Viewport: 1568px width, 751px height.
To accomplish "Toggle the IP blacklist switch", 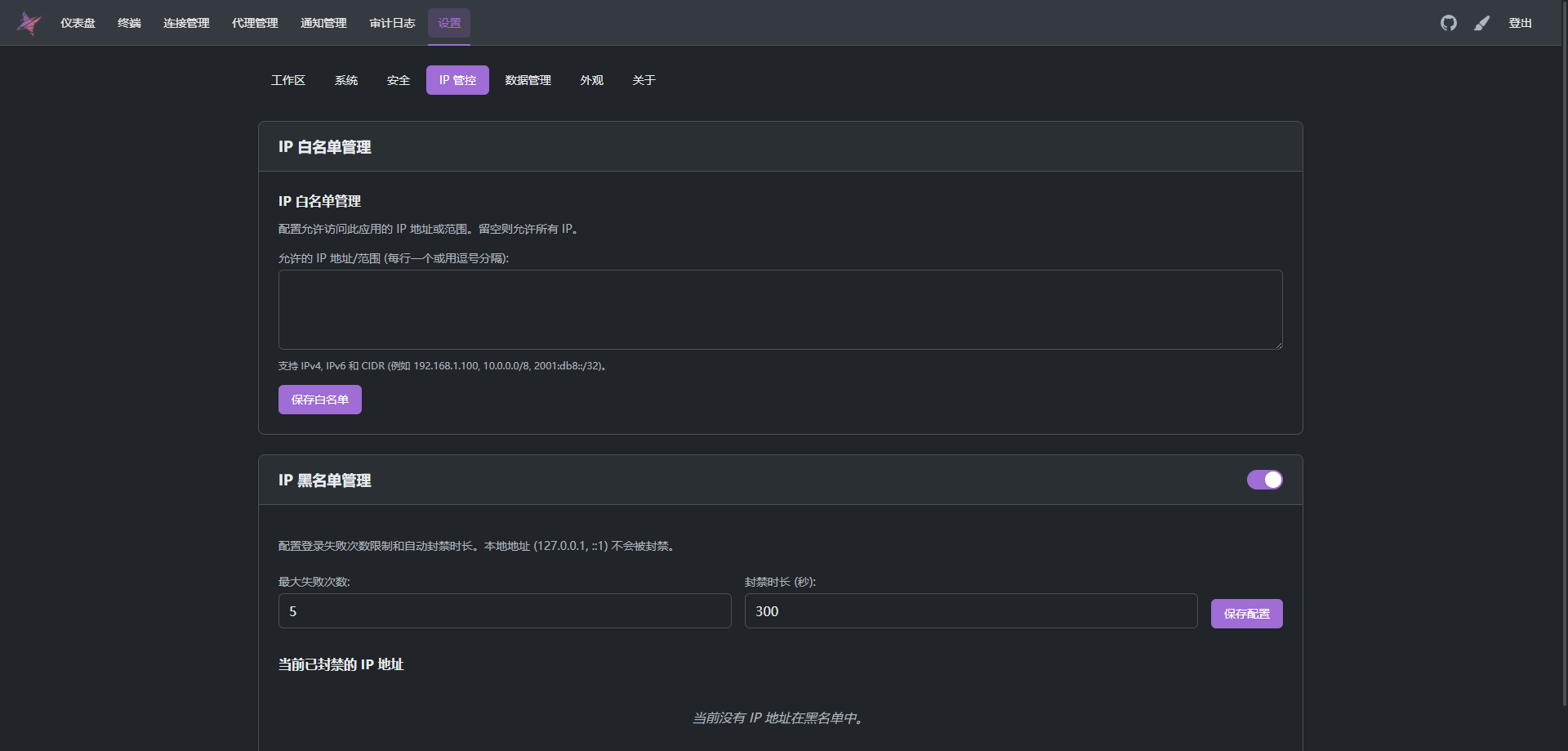I will click(x=1264, y=480).
